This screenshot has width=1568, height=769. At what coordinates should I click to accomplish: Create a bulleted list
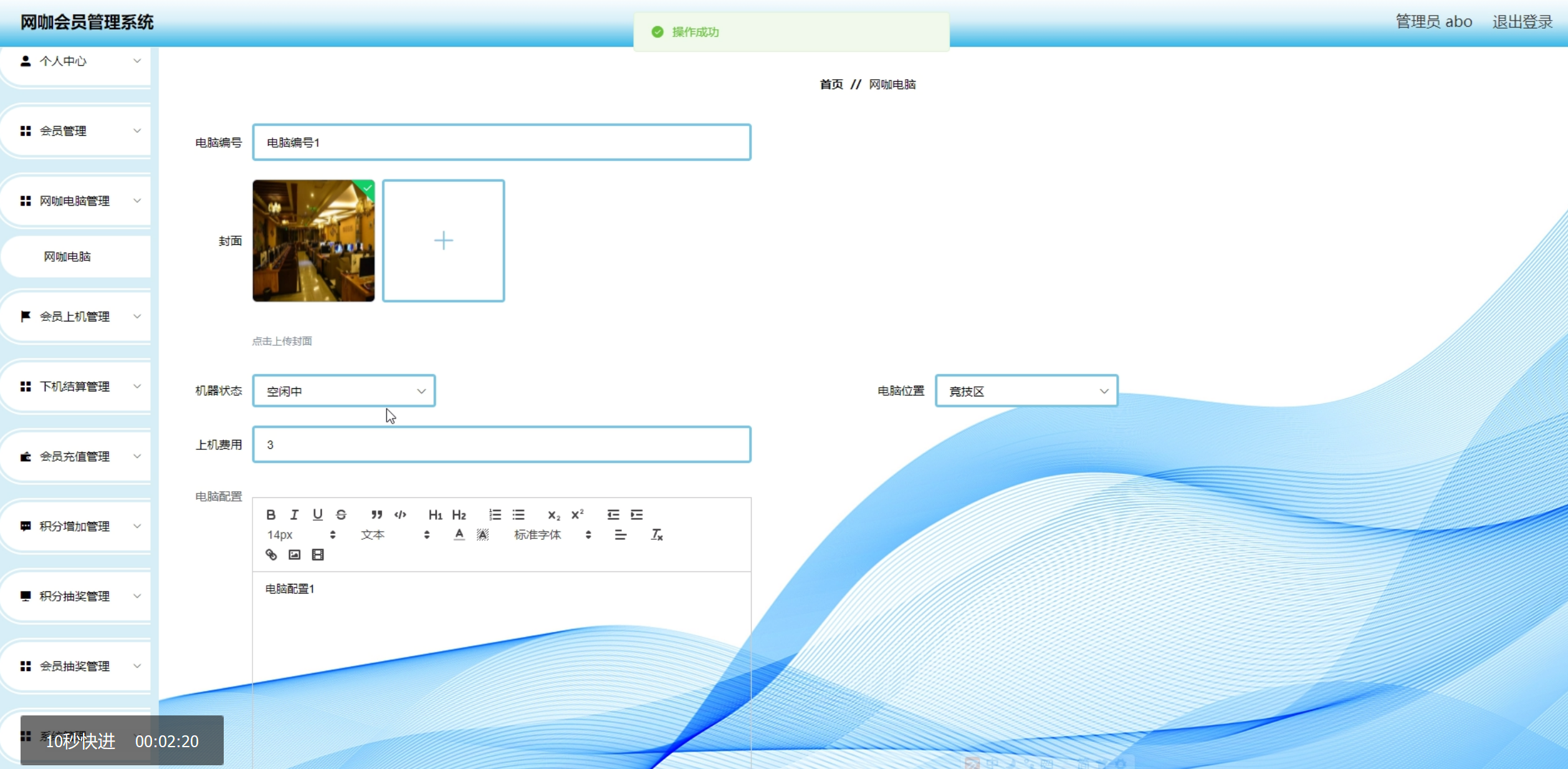pos(519,515)
